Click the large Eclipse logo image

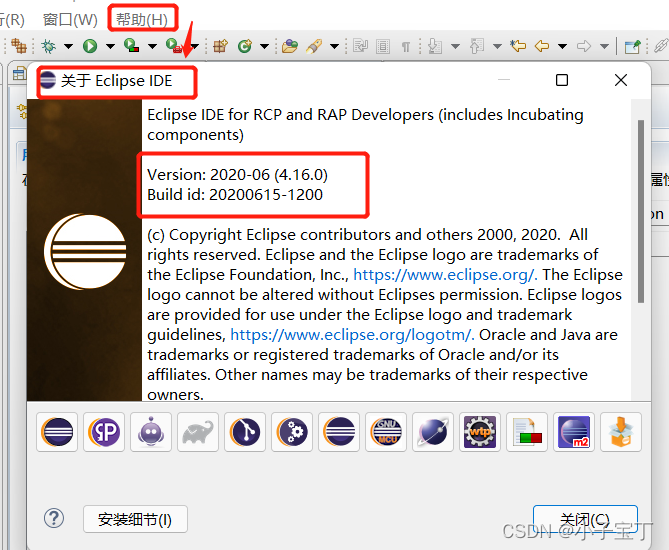tap(85, 252)
